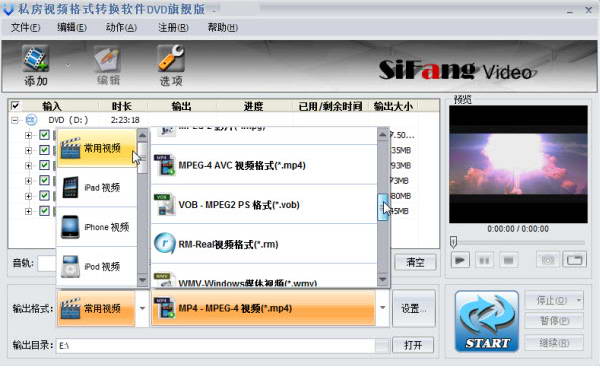Click the 暂停(P) pause button

point(554,321)
